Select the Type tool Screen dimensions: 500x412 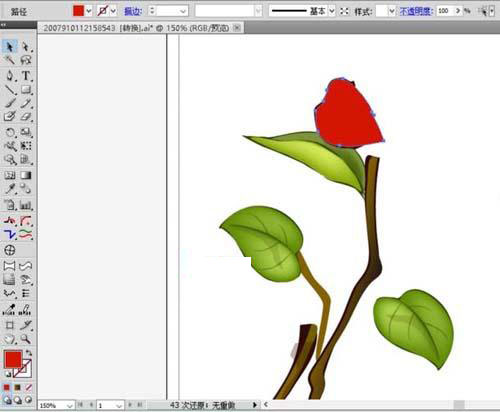click(x=26, y=76)
